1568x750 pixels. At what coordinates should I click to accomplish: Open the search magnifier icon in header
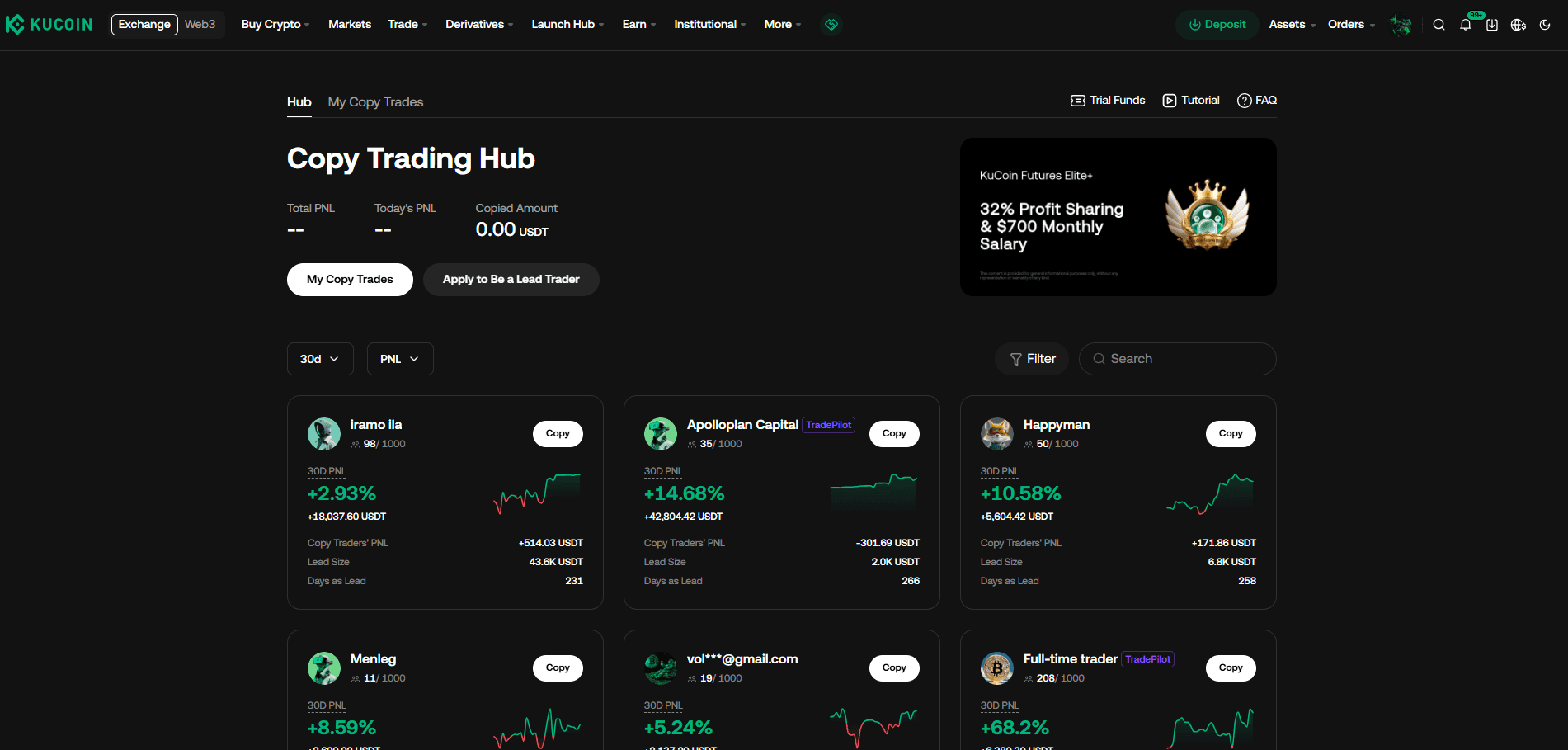[x=1439, y=25]
